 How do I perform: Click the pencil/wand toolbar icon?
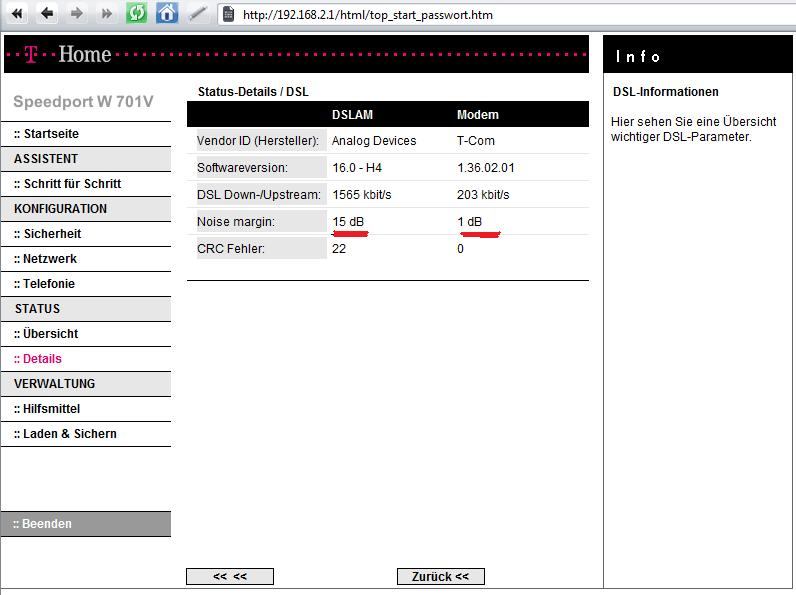pyautogui.click(x=197, y=14)
